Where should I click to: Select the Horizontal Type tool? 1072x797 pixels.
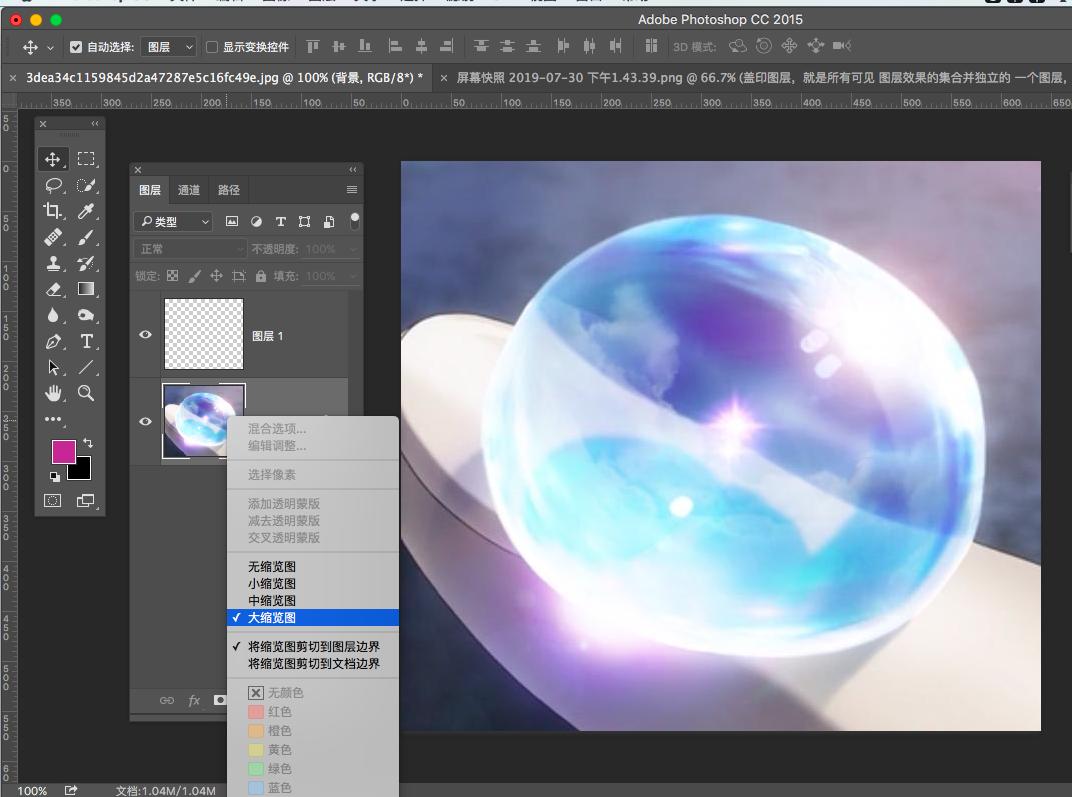87,341
